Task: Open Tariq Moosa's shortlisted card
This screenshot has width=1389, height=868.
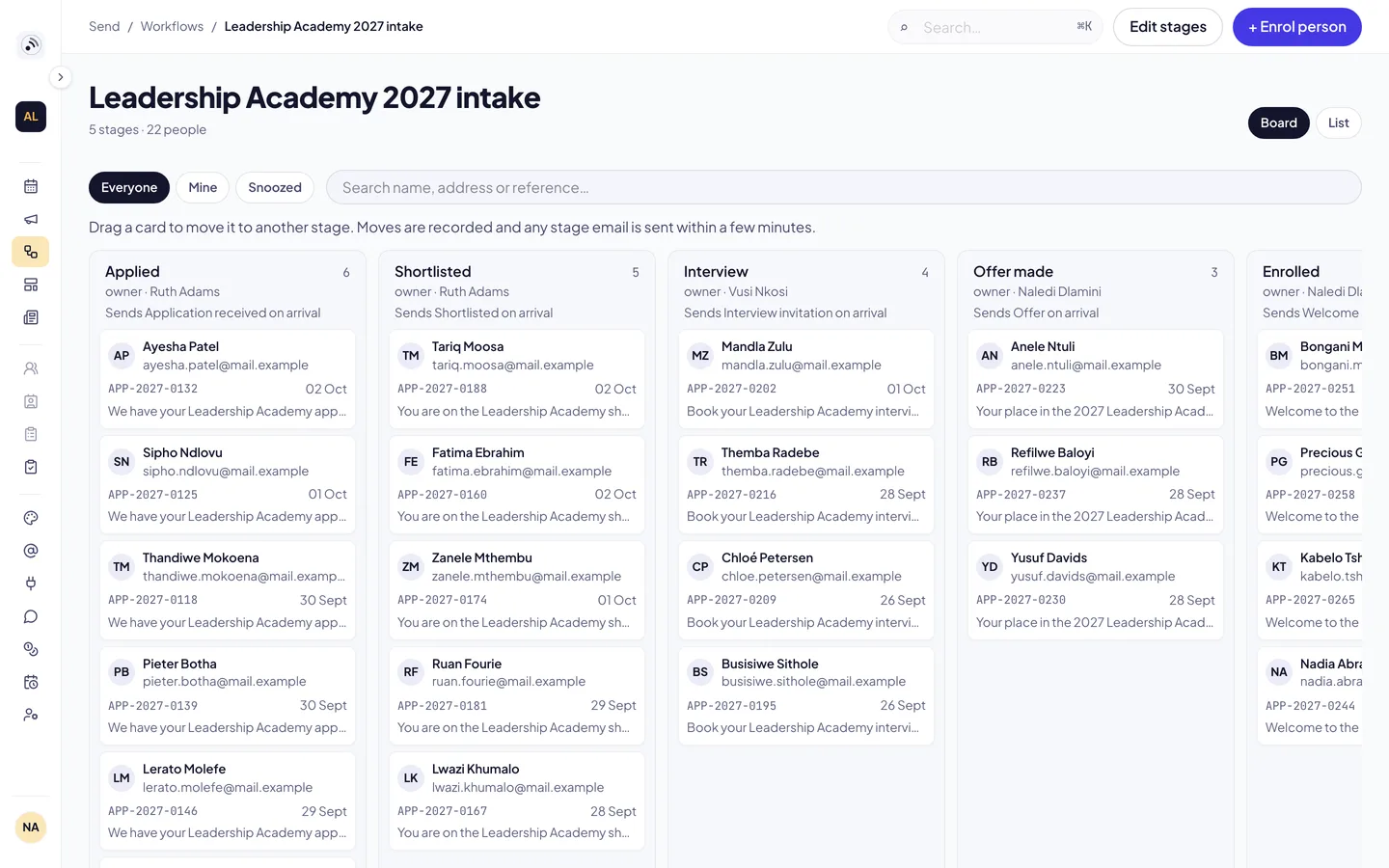Action: (517, 379)
